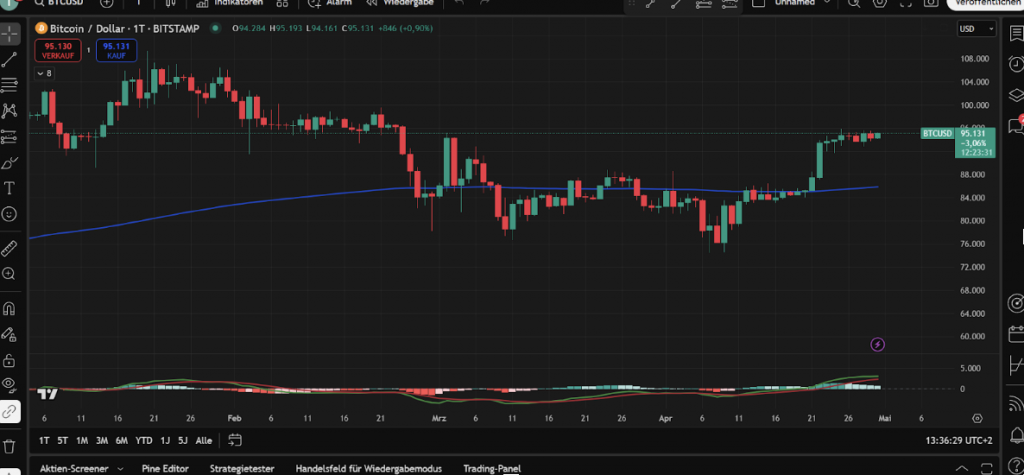Open the Pine Editor tab
The image size is (1024, 475).
click(x=166, y=468)
